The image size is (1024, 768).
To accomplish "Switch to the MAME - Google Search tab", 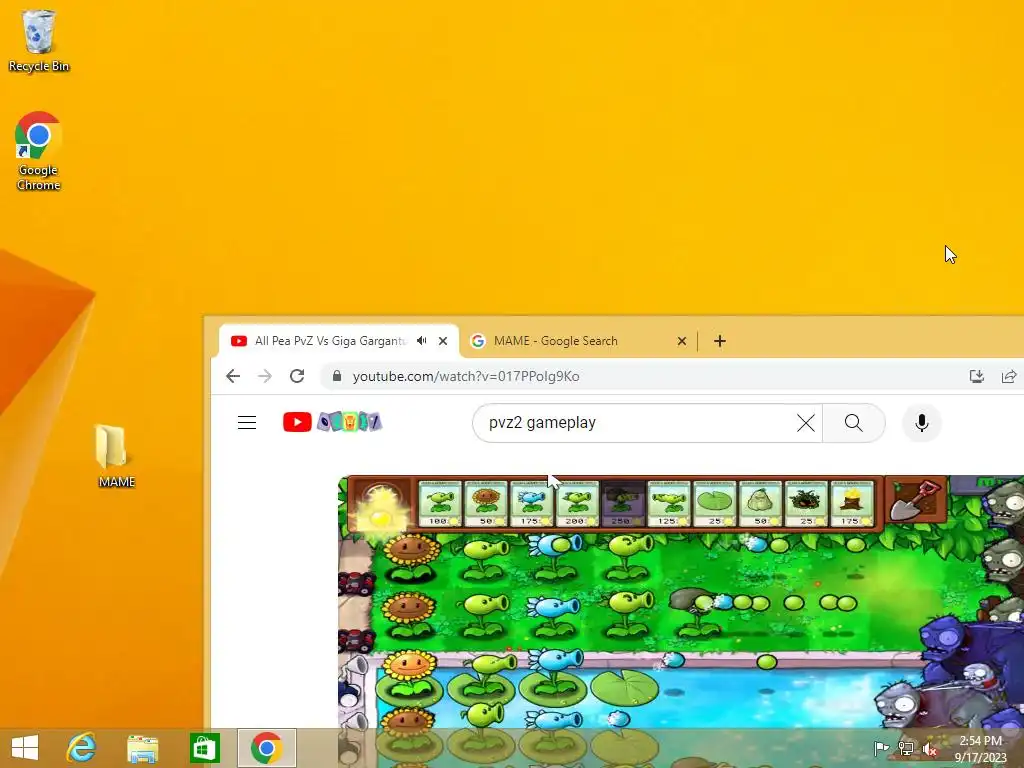I will pyautogui.click(x=579, y=341).
